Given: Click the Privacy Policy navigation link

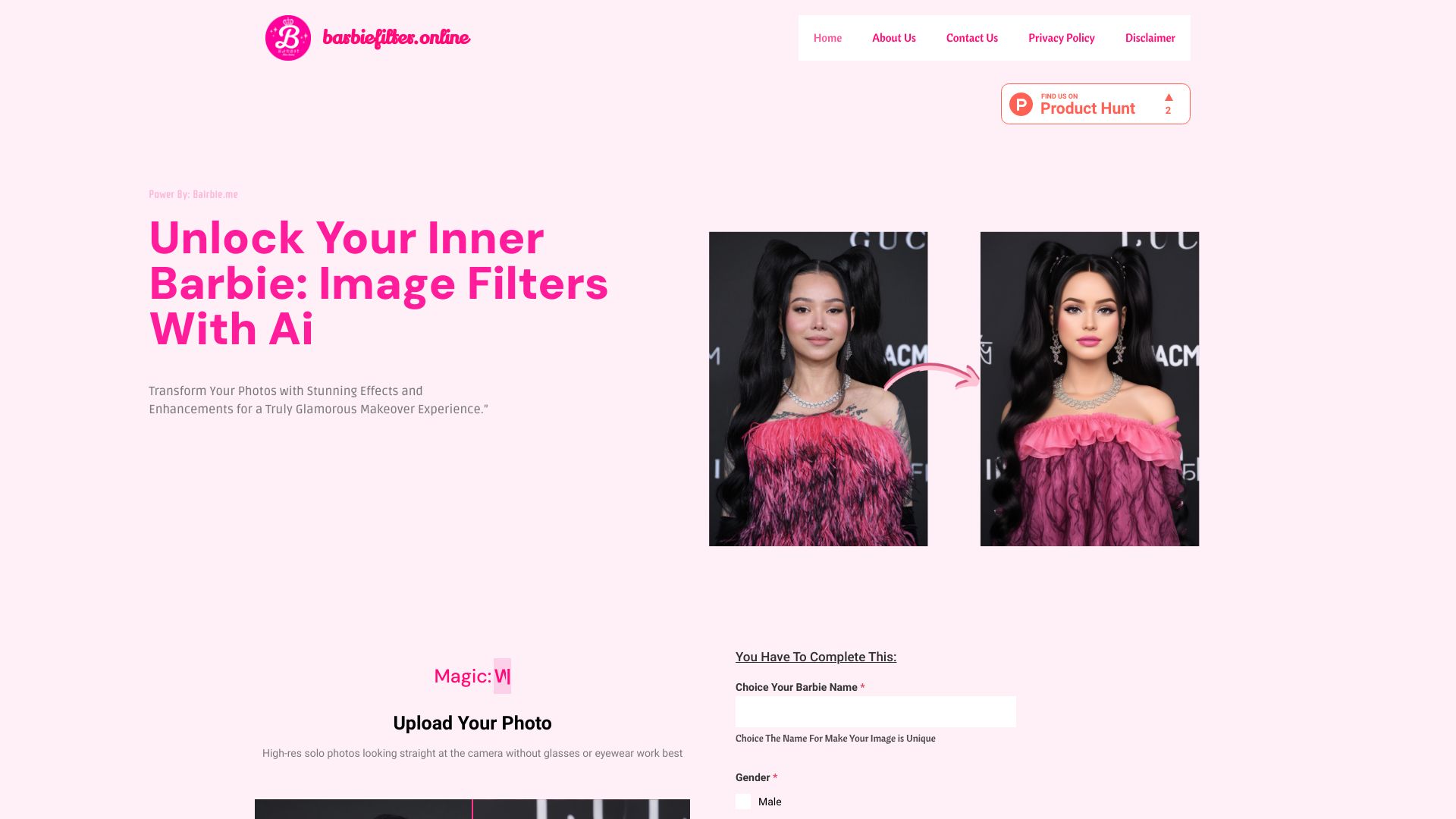Looking at the screenshot, I should click(1061, 37).
